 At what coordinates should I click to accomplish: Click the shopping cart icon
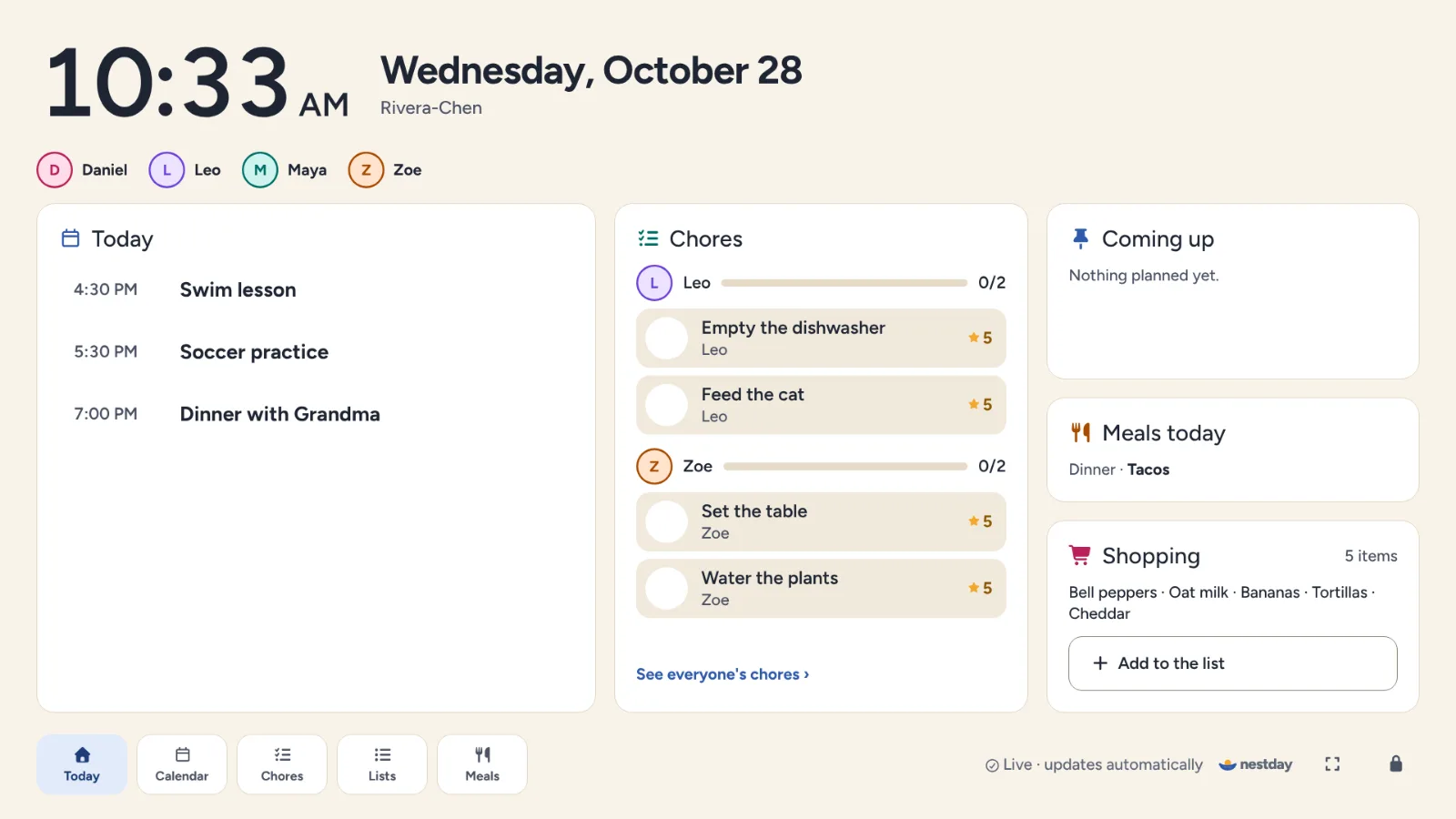(x=1080, y=555)
